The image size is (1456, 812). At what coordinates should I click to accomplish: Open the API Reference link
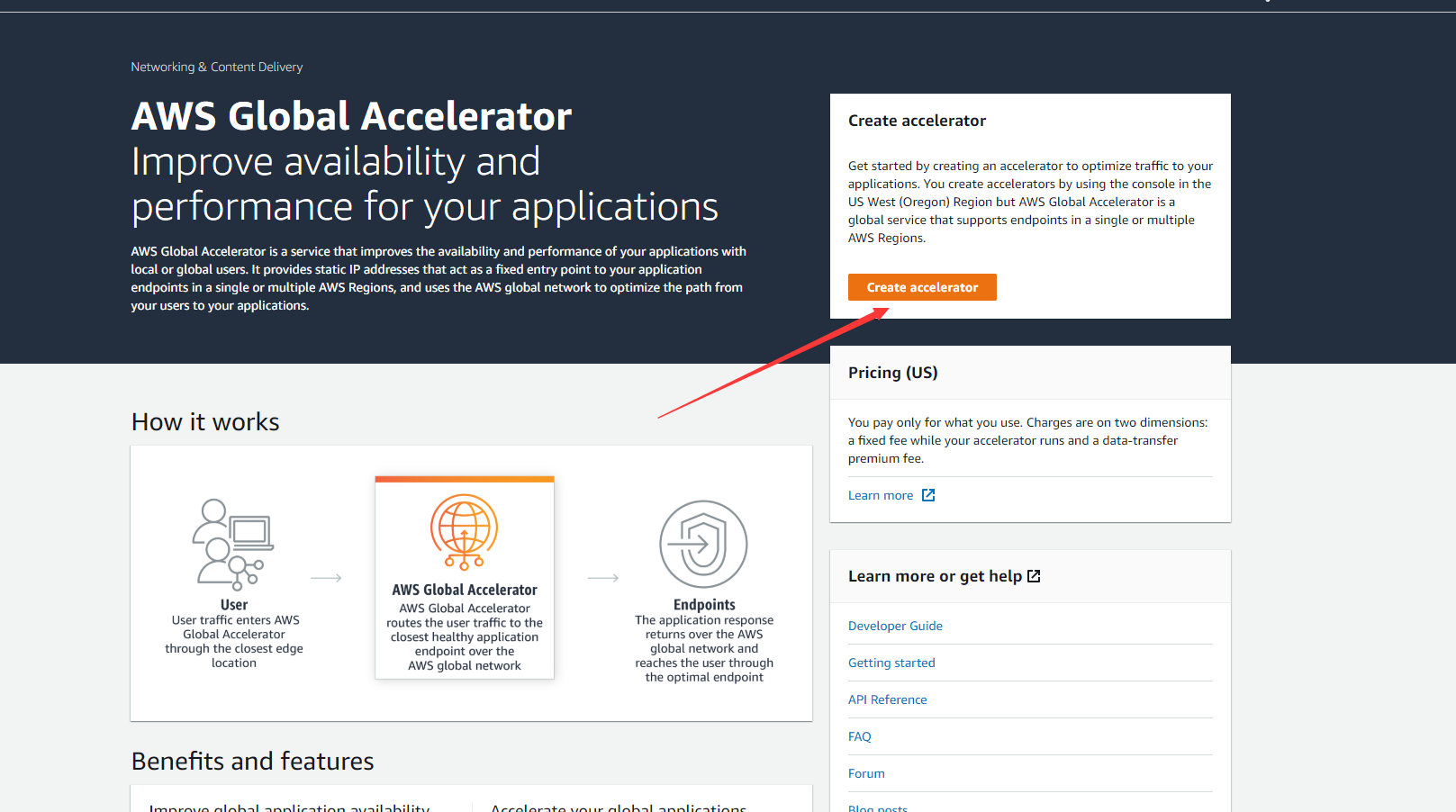(x=887, y=699)
